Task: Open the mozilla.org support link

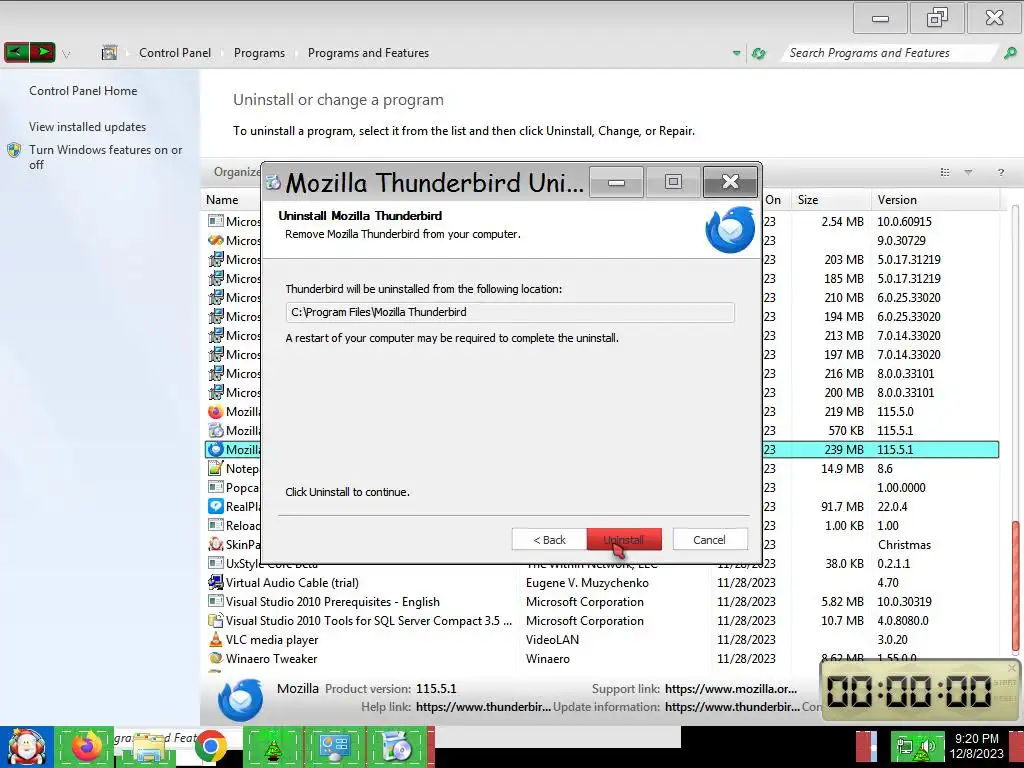Action: click(x=731, y=688)
